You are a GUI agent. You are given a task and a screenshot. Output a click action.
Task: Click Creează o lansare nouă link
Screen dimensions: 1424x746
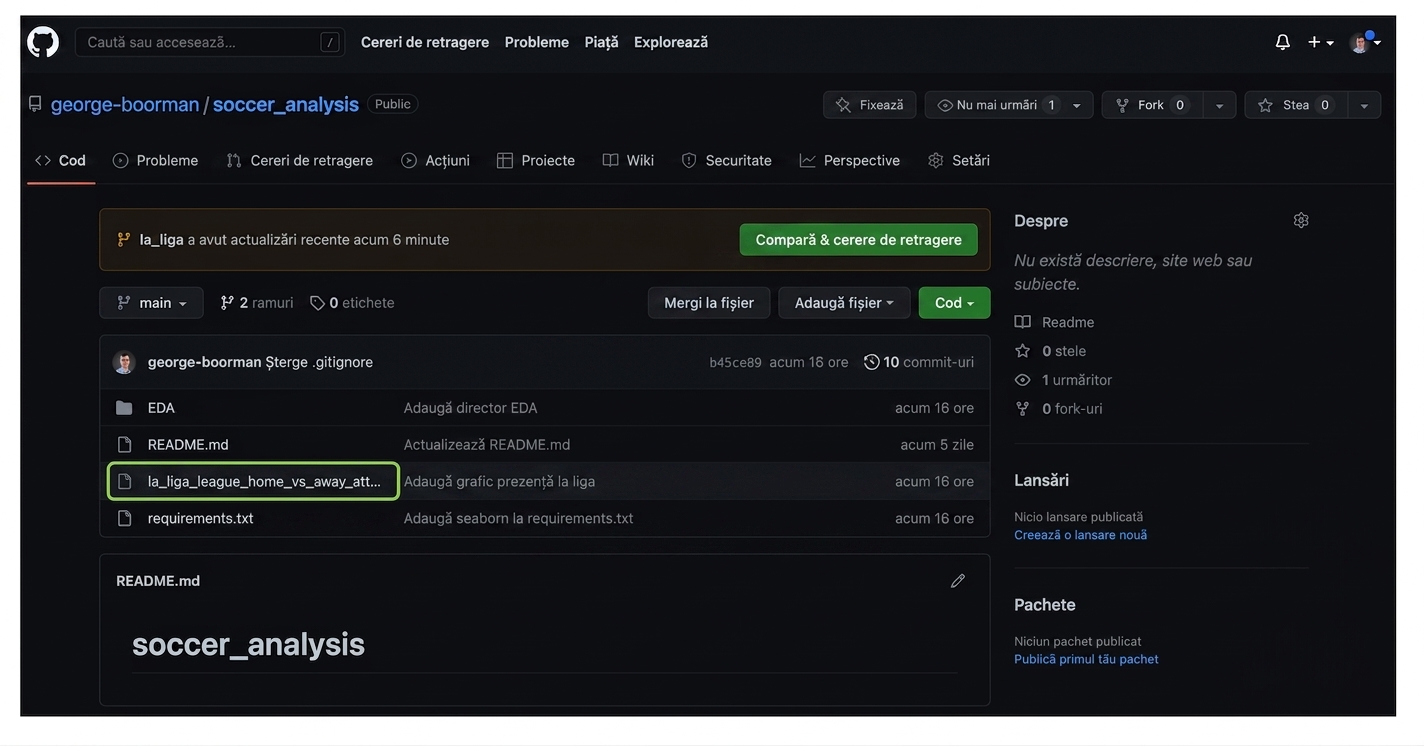(1080, 535)
